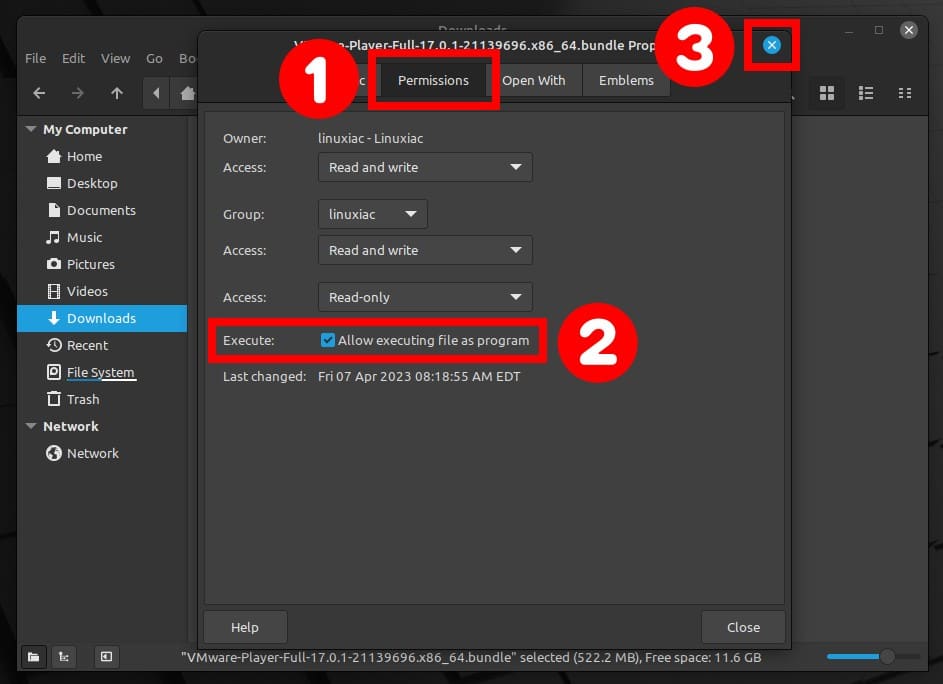Open File System in the sidebar
Screen dimensions: 943x684
point(102,372)
